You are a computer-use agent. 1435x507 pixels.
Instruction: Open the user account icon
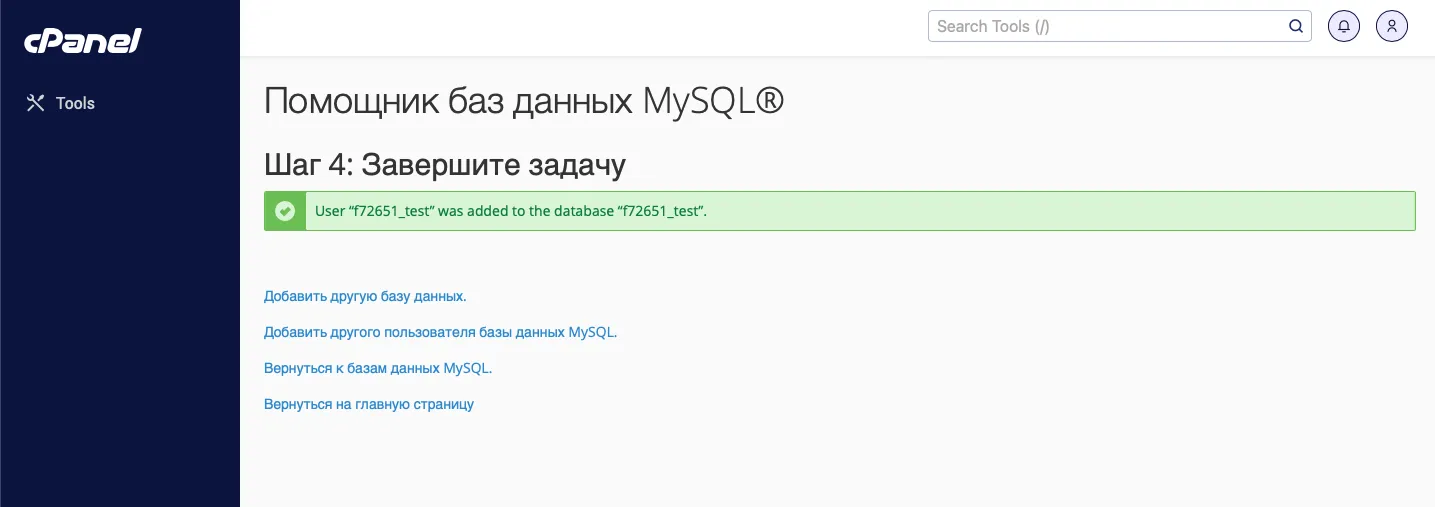pyautogui.click(x=1392, y=26)
